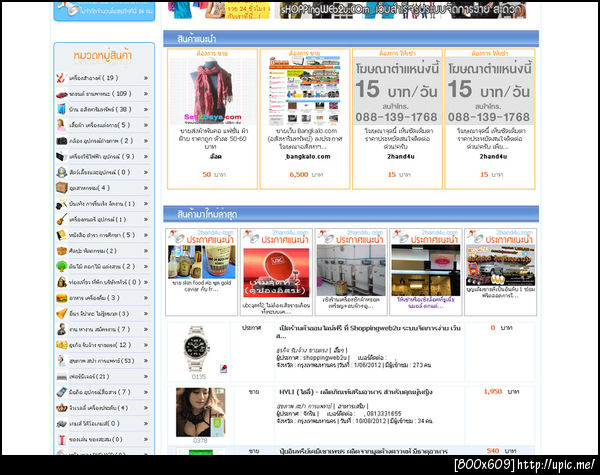Screen dimensions: 600x475
Task: Open the crown jewelry category icon
Action: tap(62, 408)
